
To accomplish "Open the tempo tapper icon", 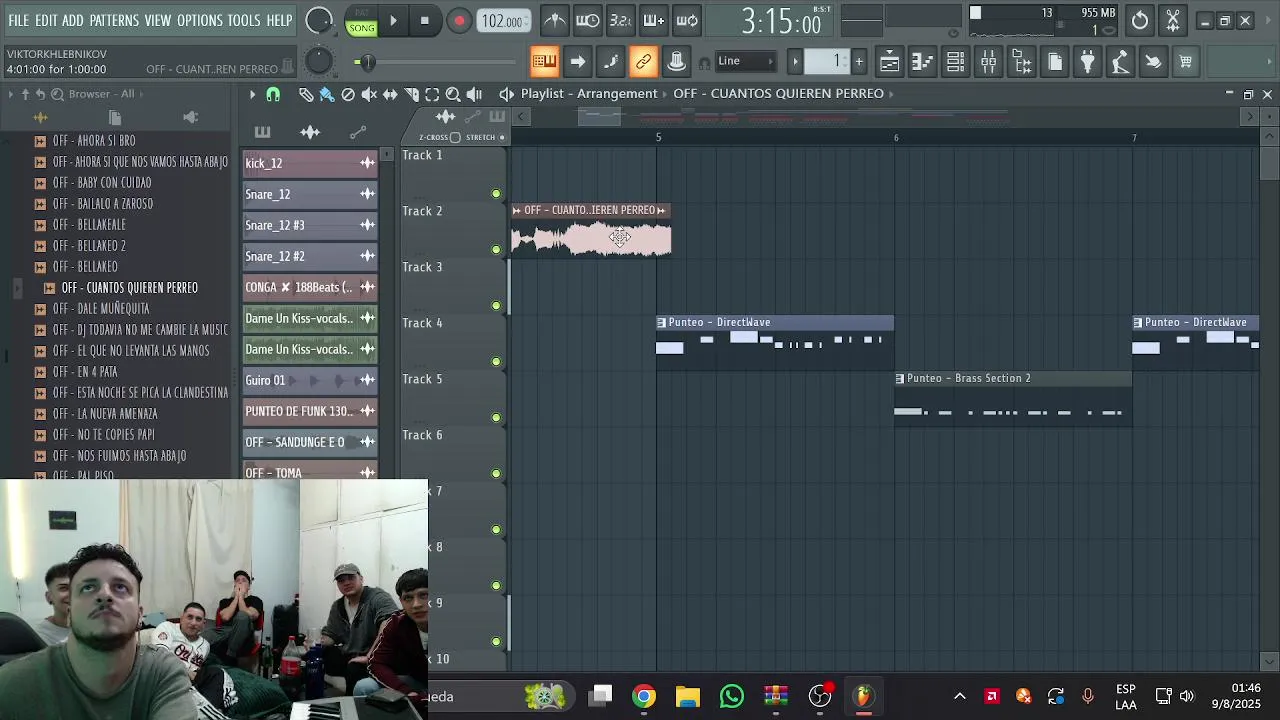I will click(1120, 62).
